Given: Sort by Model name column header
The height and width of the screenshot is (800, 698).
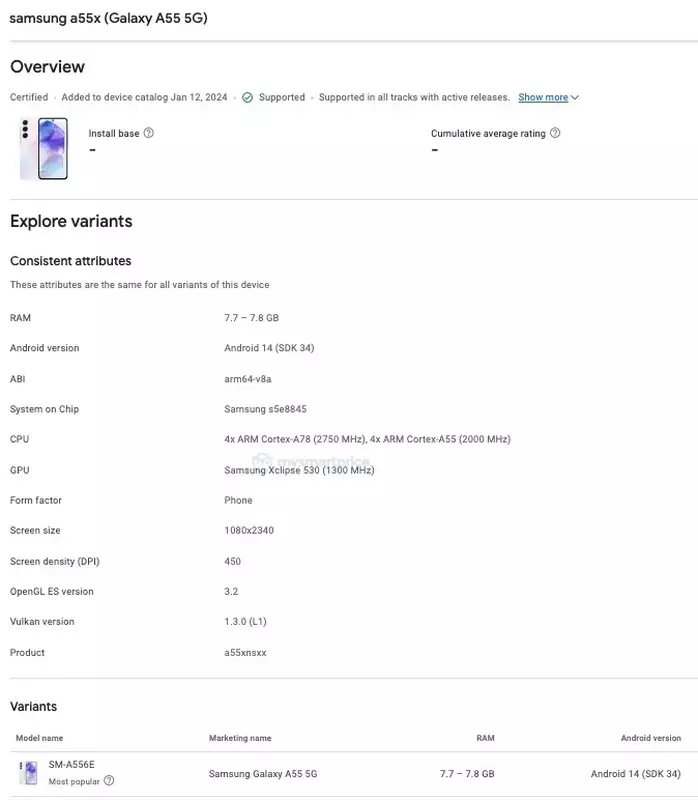Looking at the screenshot, I should [x=39, y=738].
